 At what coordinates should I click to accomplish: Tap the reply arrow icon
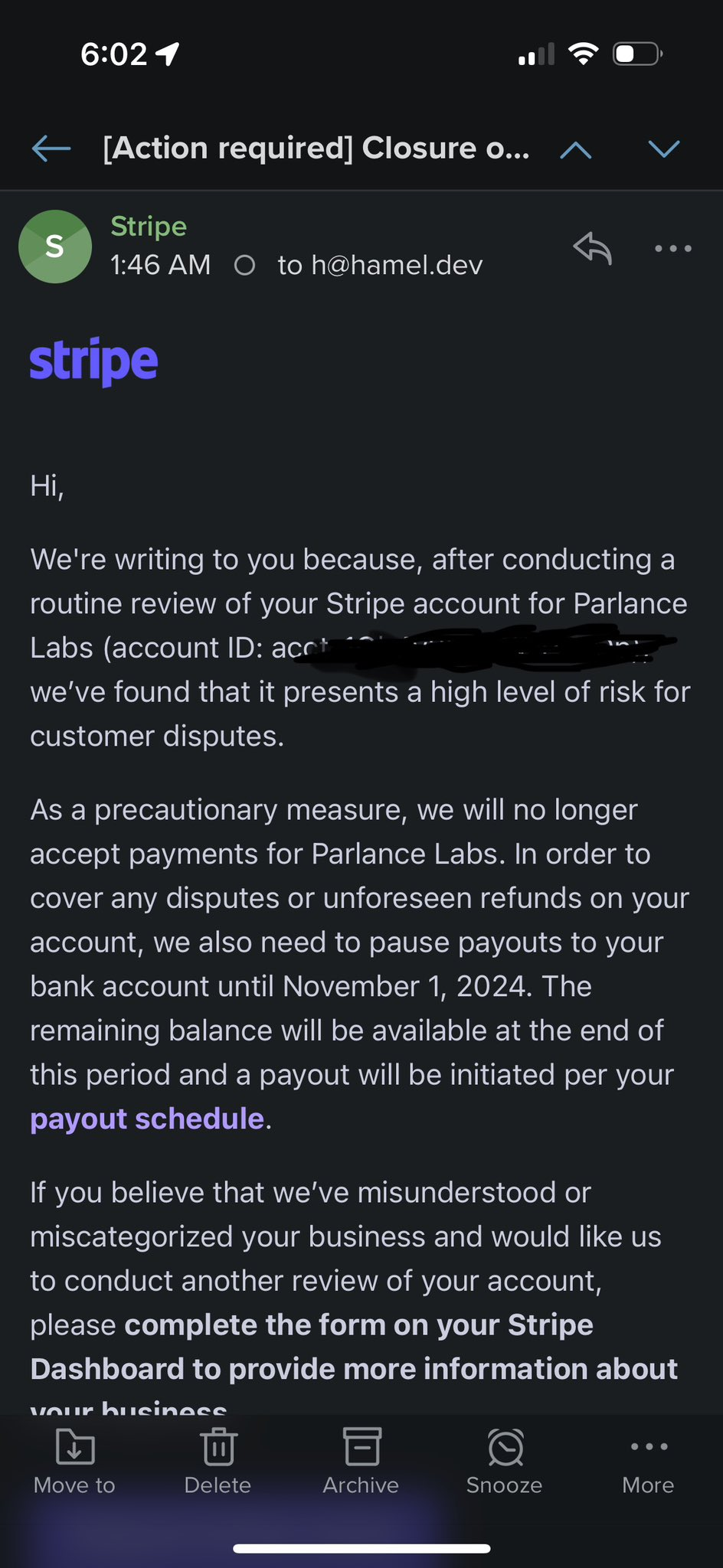click(593, 247)
